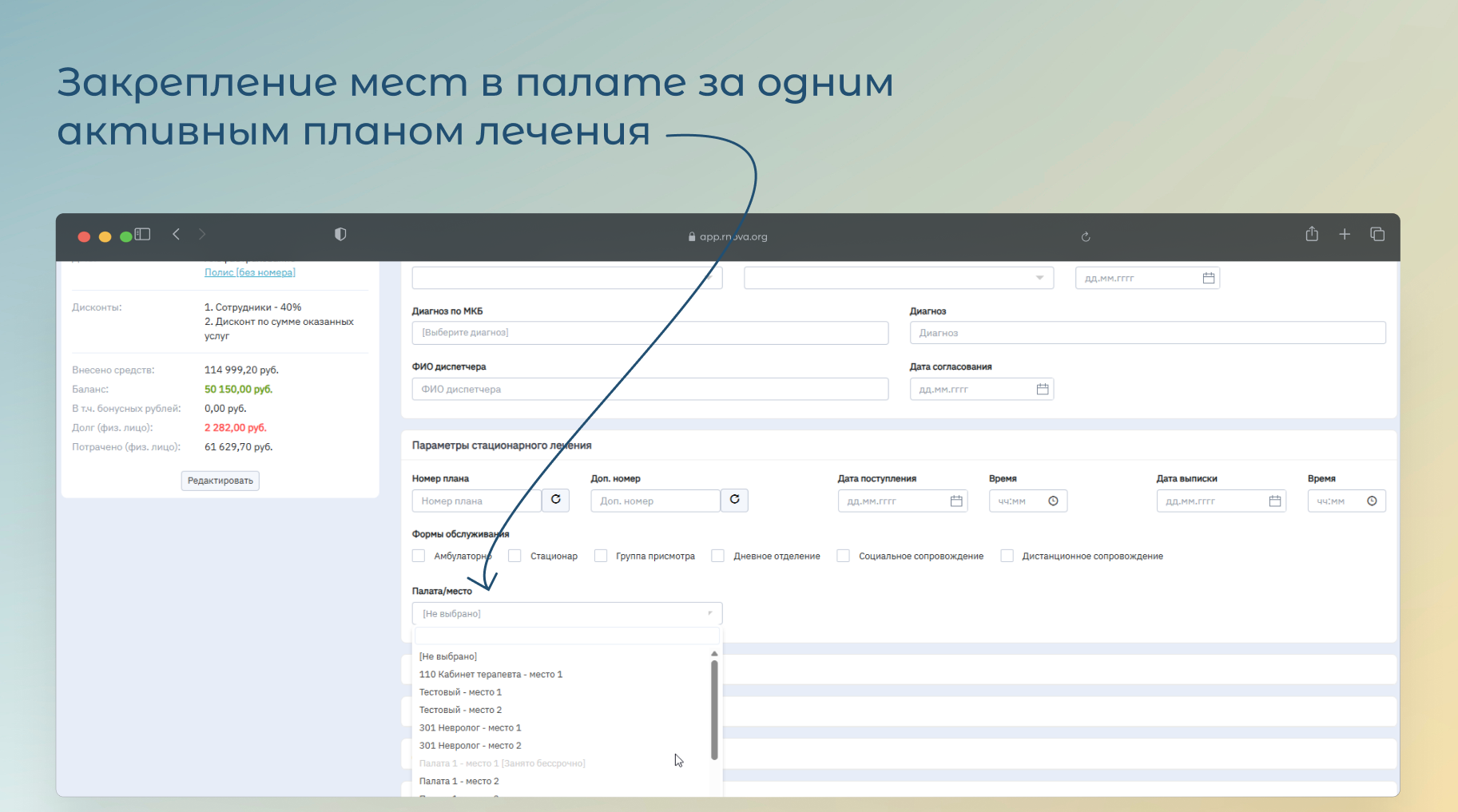Toggle the browser sidebar icon
Viewport: 1458px width, 812px height.
coord(143,234)
